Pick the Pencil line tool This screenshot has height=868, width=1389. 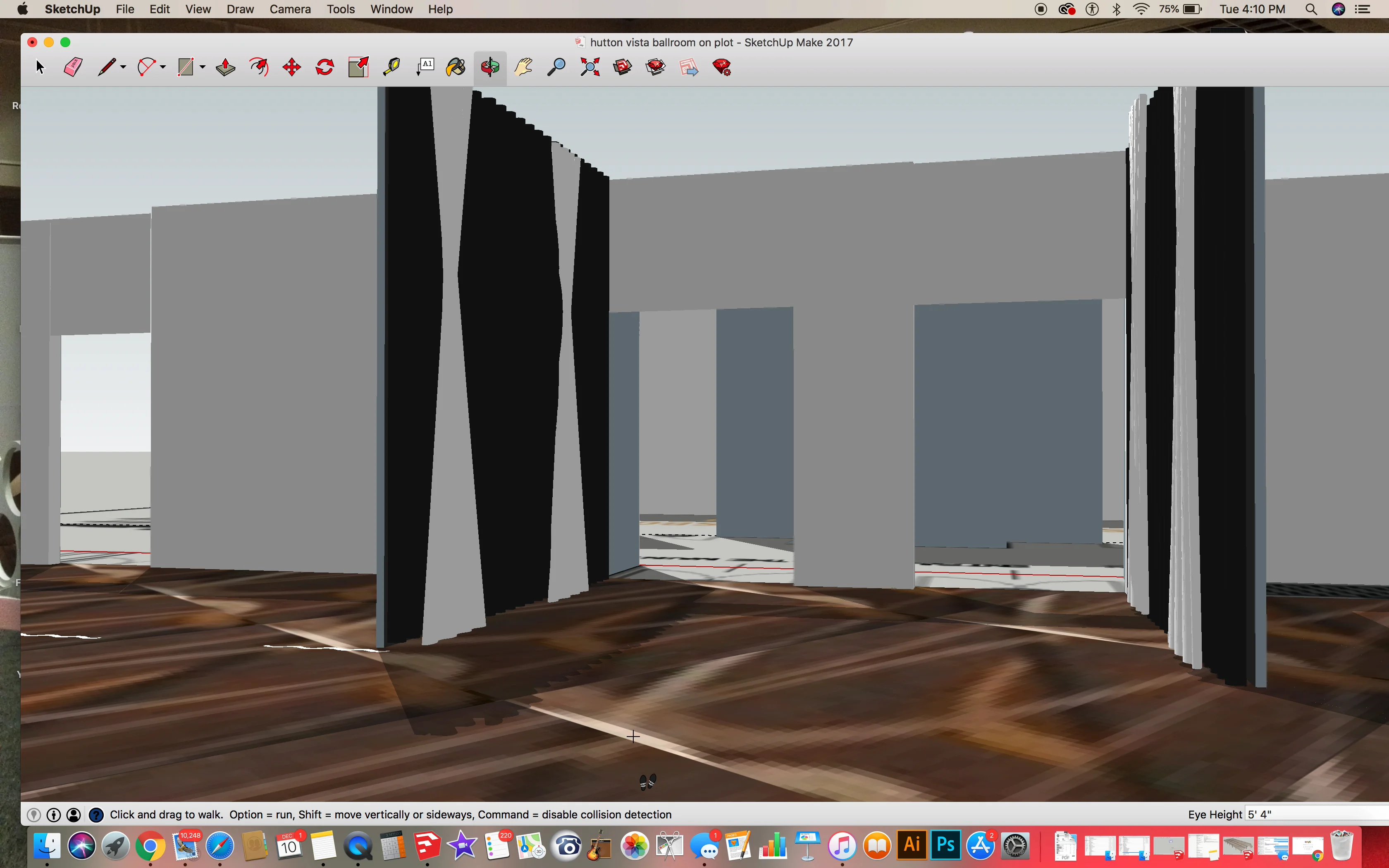point(107,68)
